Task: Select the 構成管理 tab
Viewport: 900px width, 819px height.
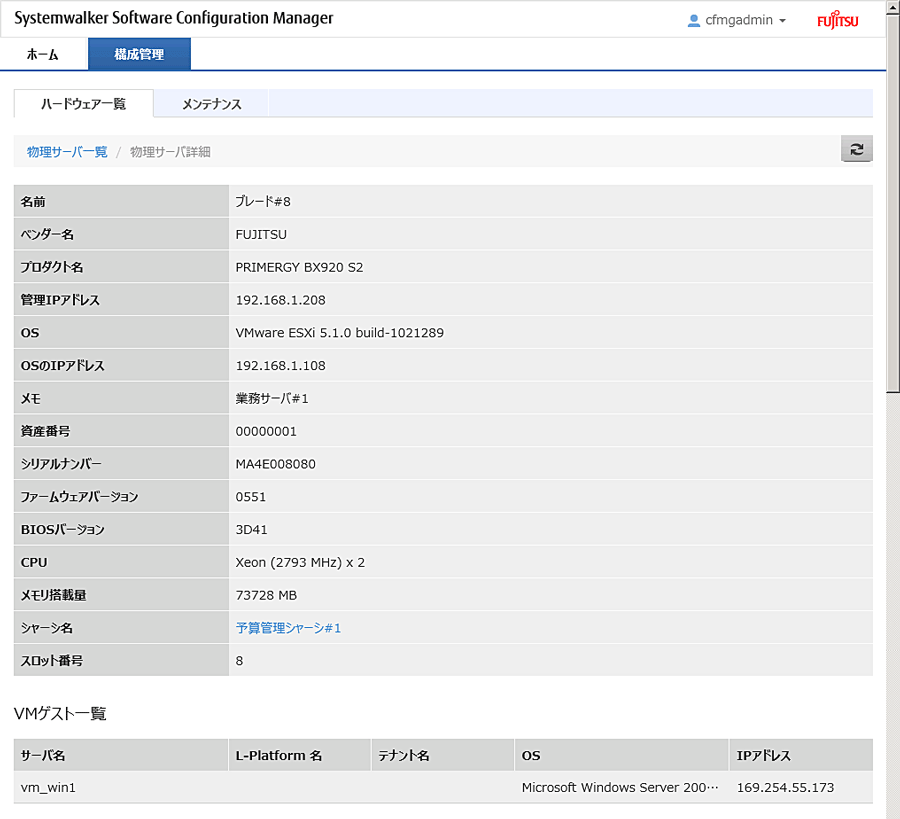Action: click(139, 55)
